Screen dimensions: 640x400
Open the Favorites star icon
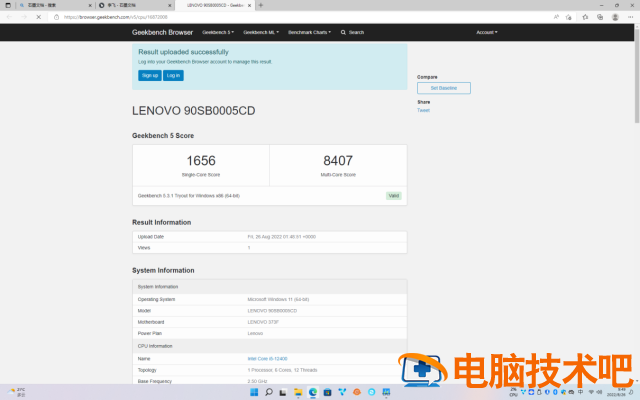click(585, 17)
